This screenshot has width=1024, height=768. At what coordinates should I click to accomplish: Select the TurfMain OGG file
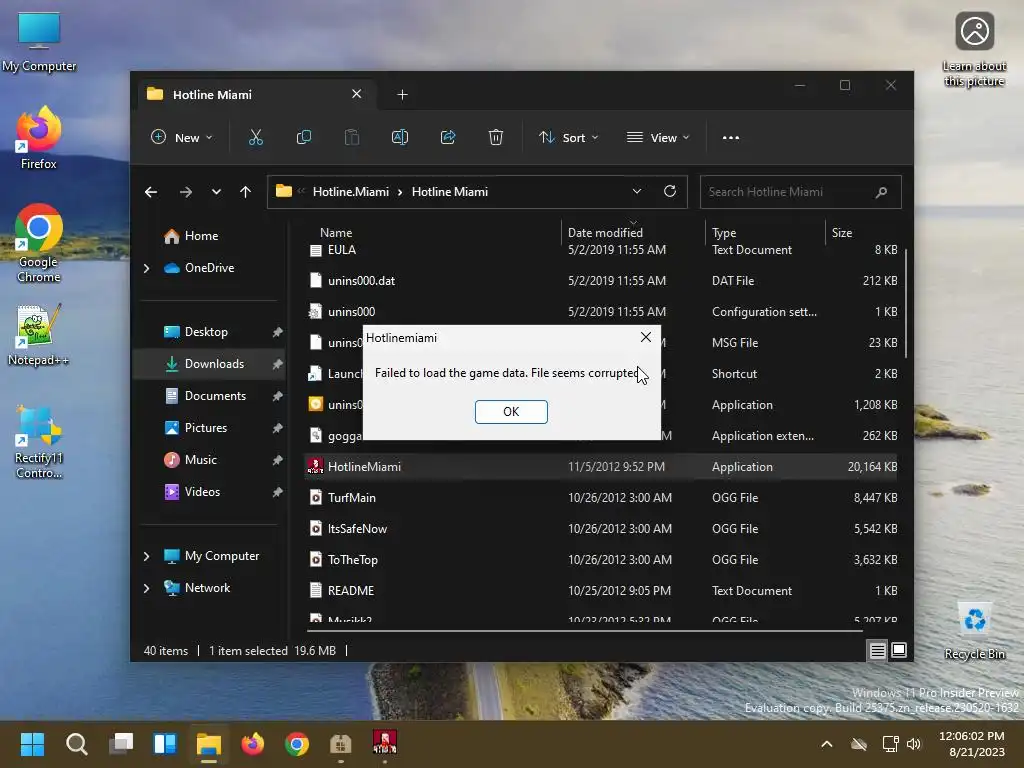click(601, 498)
